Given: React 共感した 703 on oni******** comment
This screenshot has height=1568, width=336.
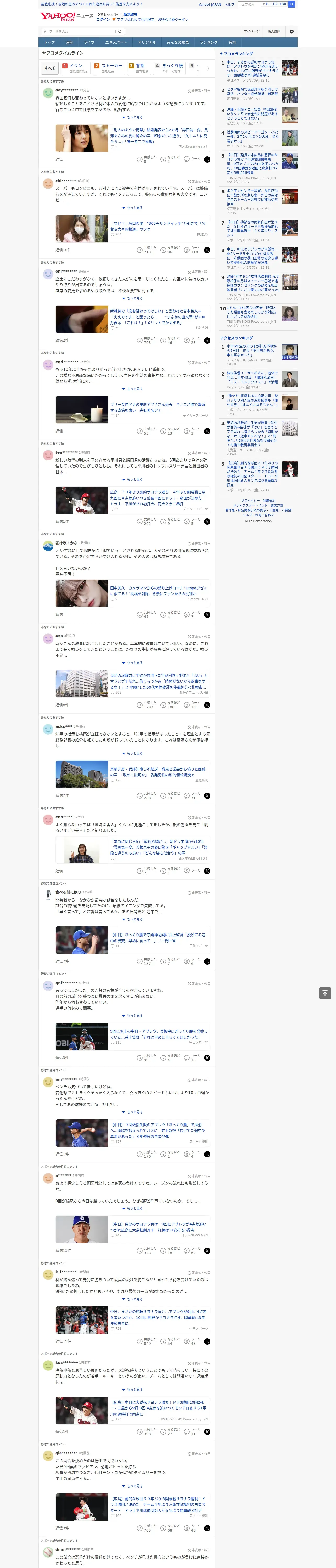Looking at the screenshot, I should pos(146,341).
